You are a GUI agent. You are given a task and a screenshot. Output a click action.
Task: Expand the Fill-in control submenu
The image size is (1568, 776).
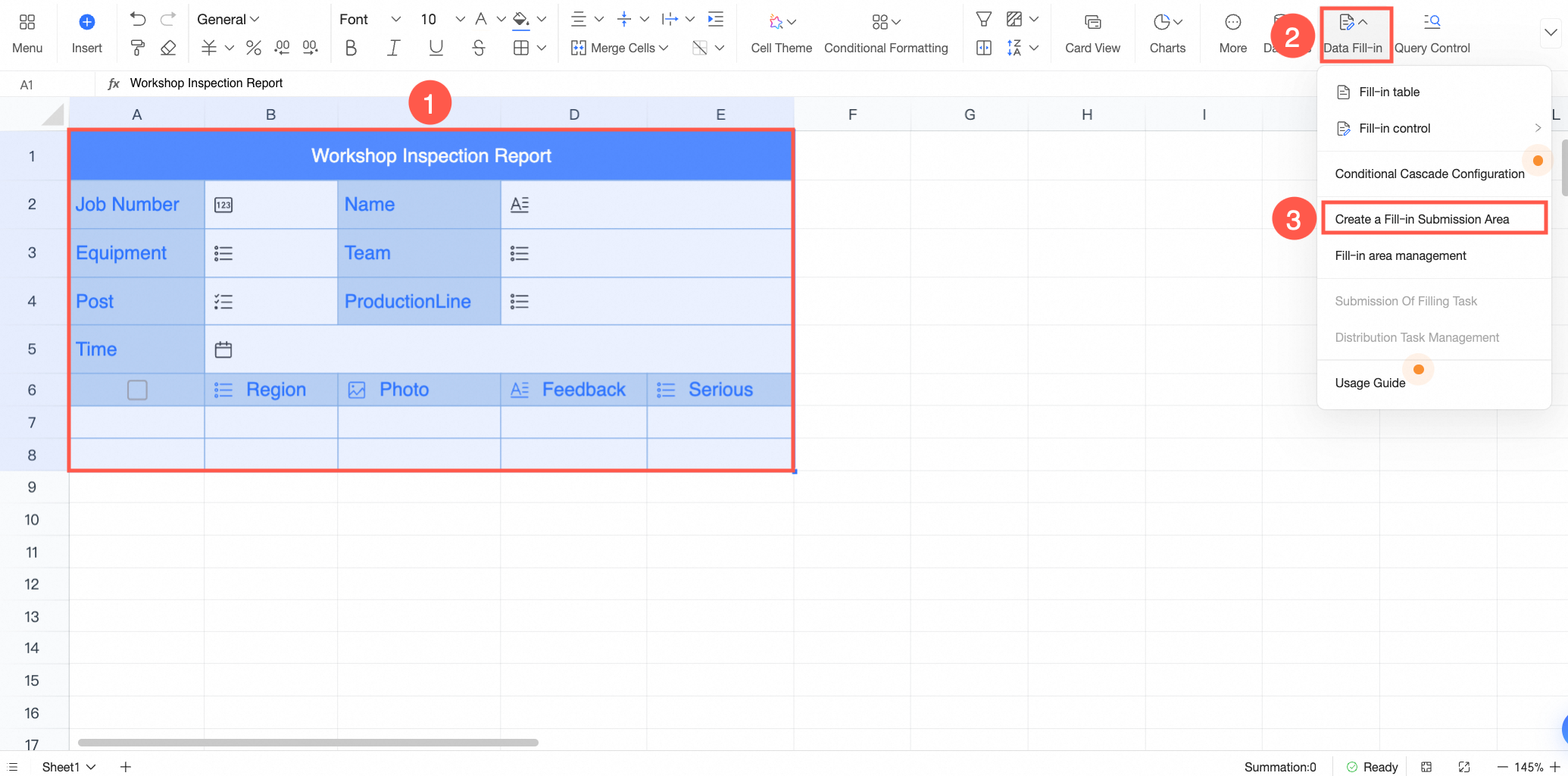(1435, 128)
